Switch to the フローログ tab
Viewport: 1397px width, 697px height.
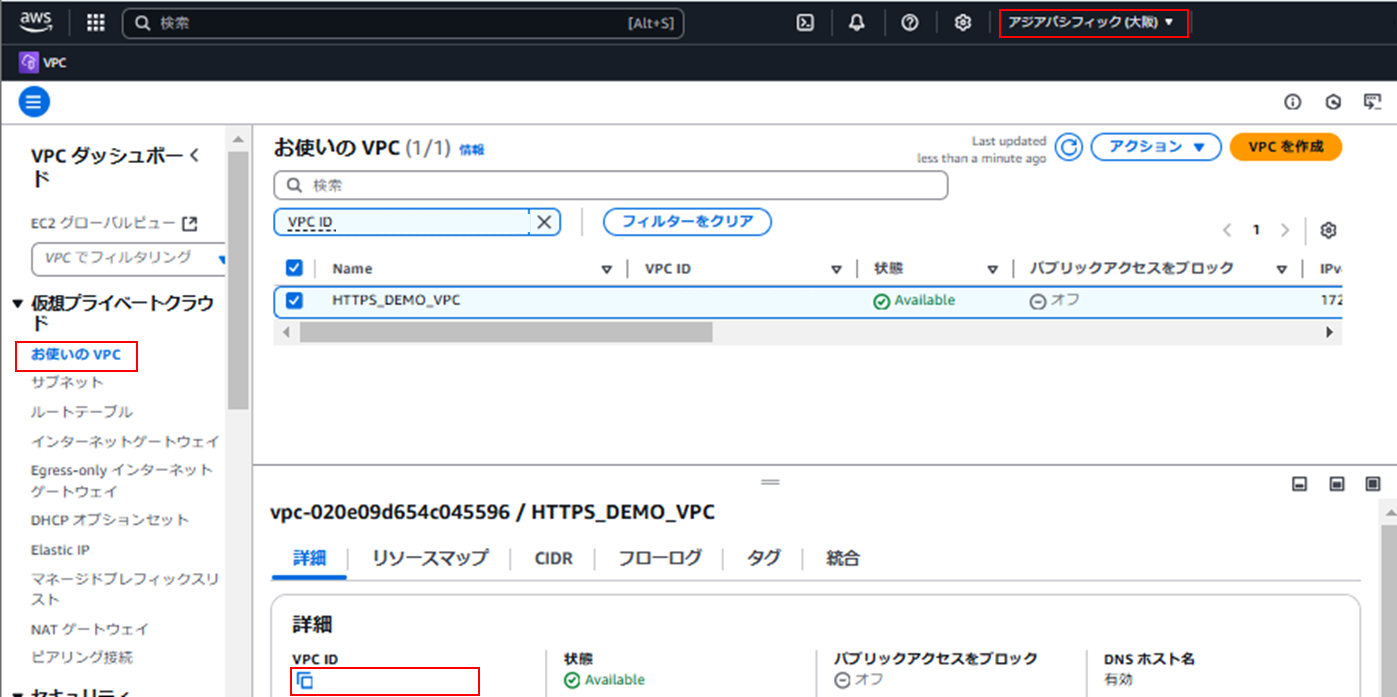tap(659, 558)
